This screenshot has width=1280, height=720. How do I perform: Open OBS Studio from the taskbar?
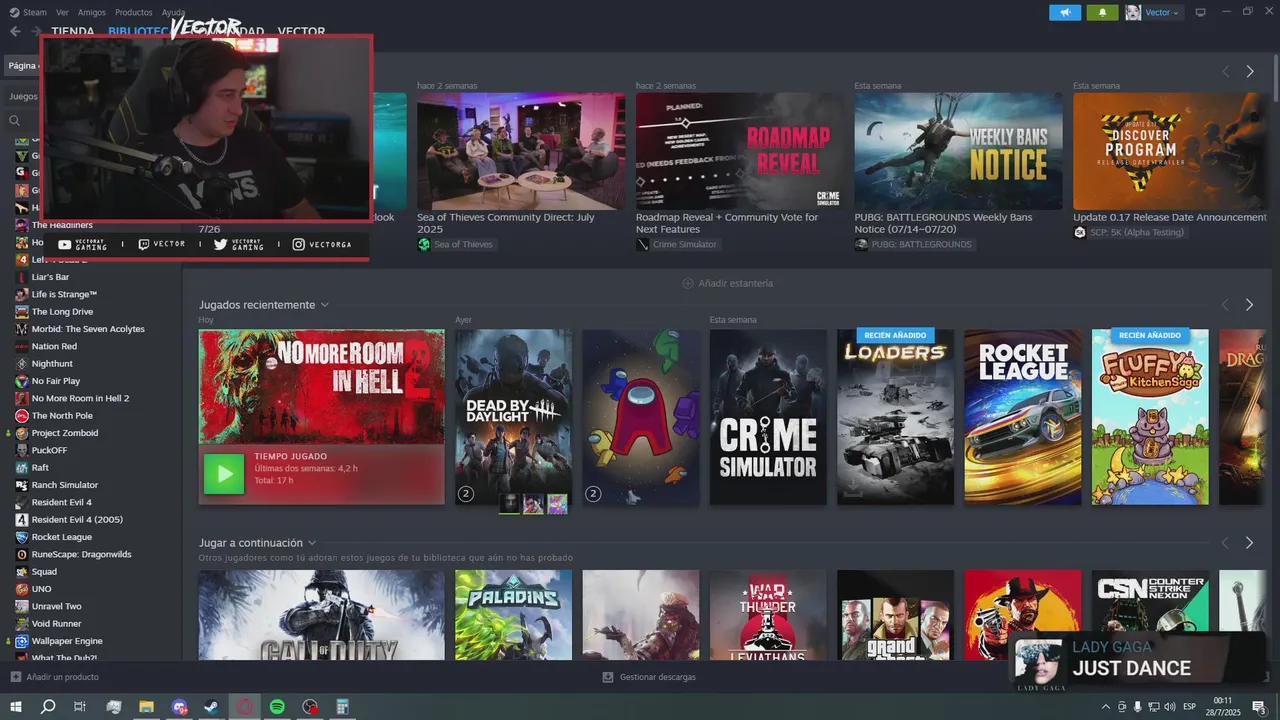pos(310,707)
